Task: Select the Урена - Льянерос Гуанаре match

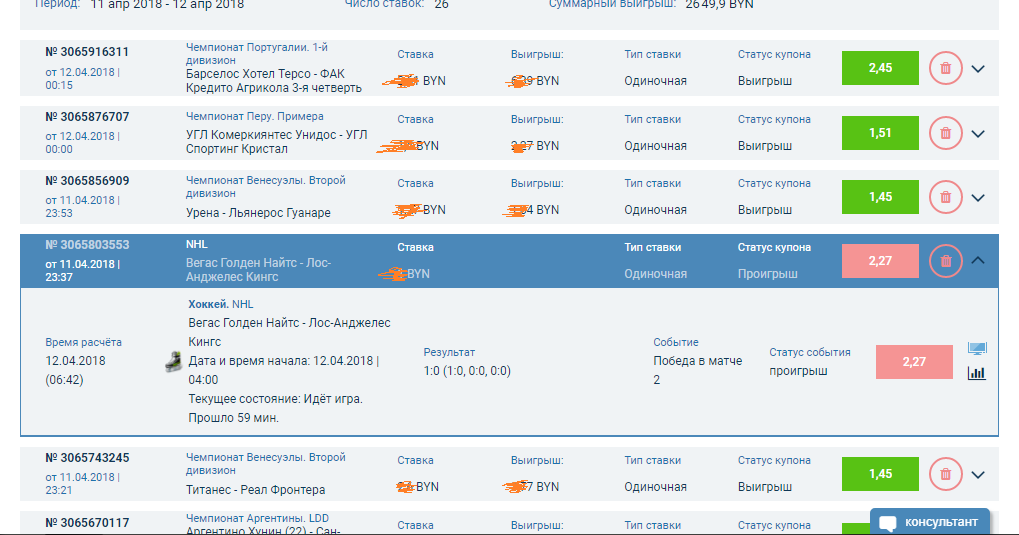Action: click(x=258, y=213)
